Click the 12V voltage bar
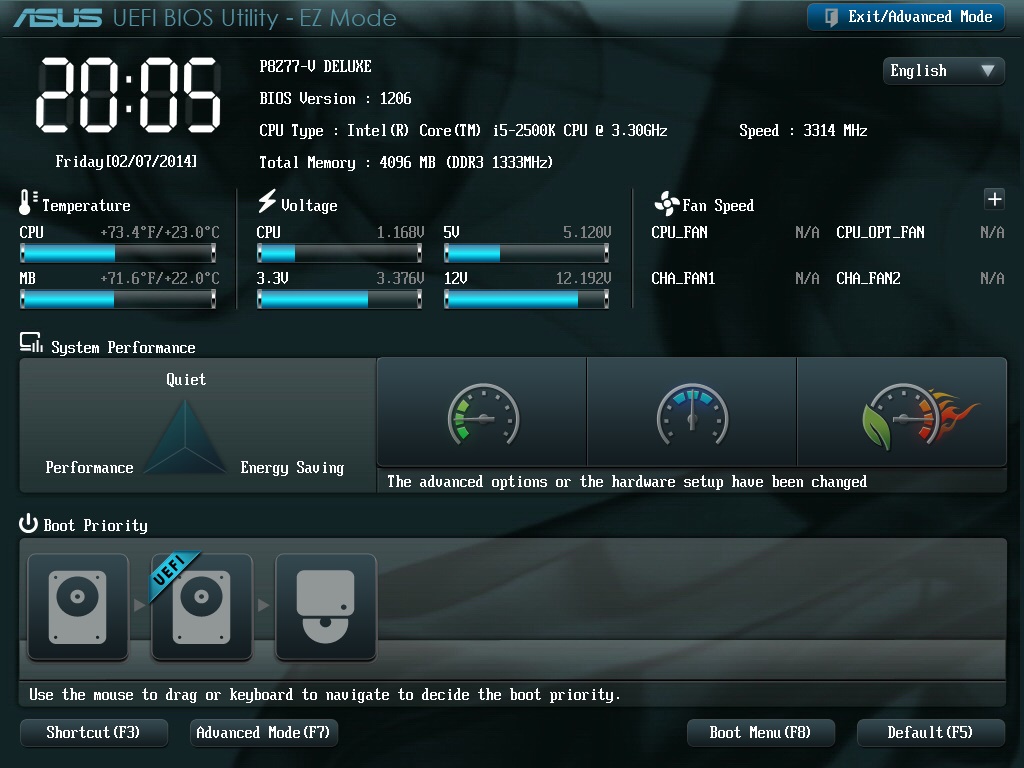This screenshot has height=768, width=1024. (526, 299)
